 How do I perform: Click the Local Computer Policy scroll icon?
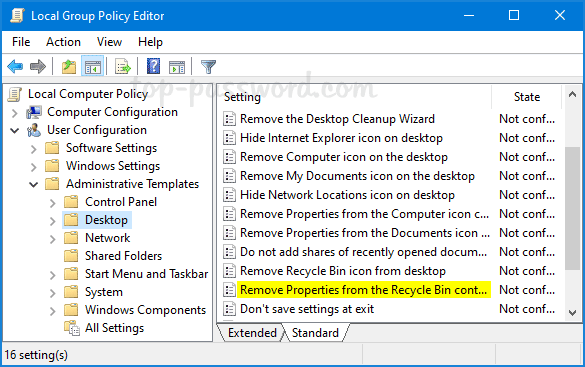point(15,94)
